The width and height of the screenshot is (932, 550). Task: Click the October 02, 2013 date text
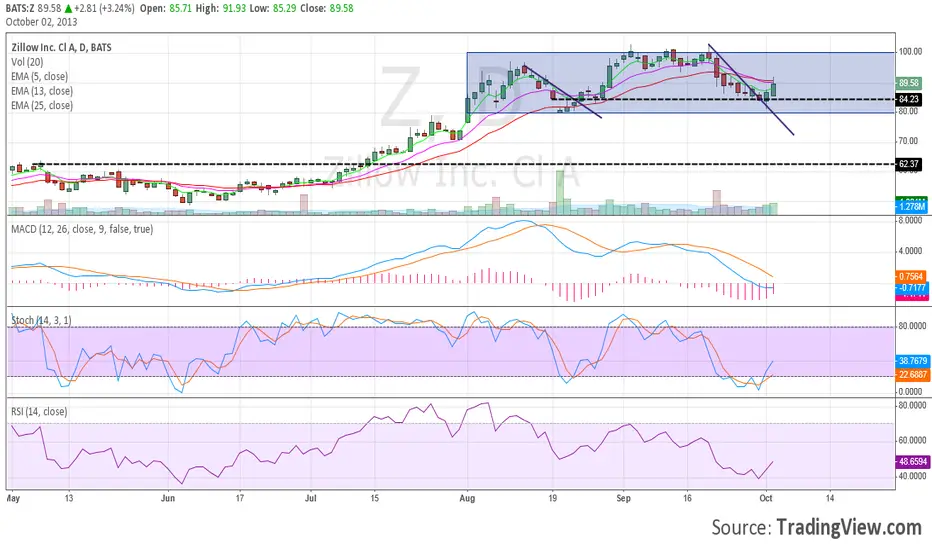tap(42, 22)
